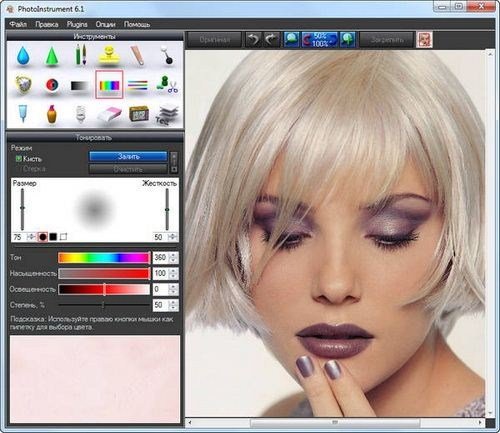
Task: Select the stacked layers text tool
Action: pyautogui.click(x=167, y=115)
